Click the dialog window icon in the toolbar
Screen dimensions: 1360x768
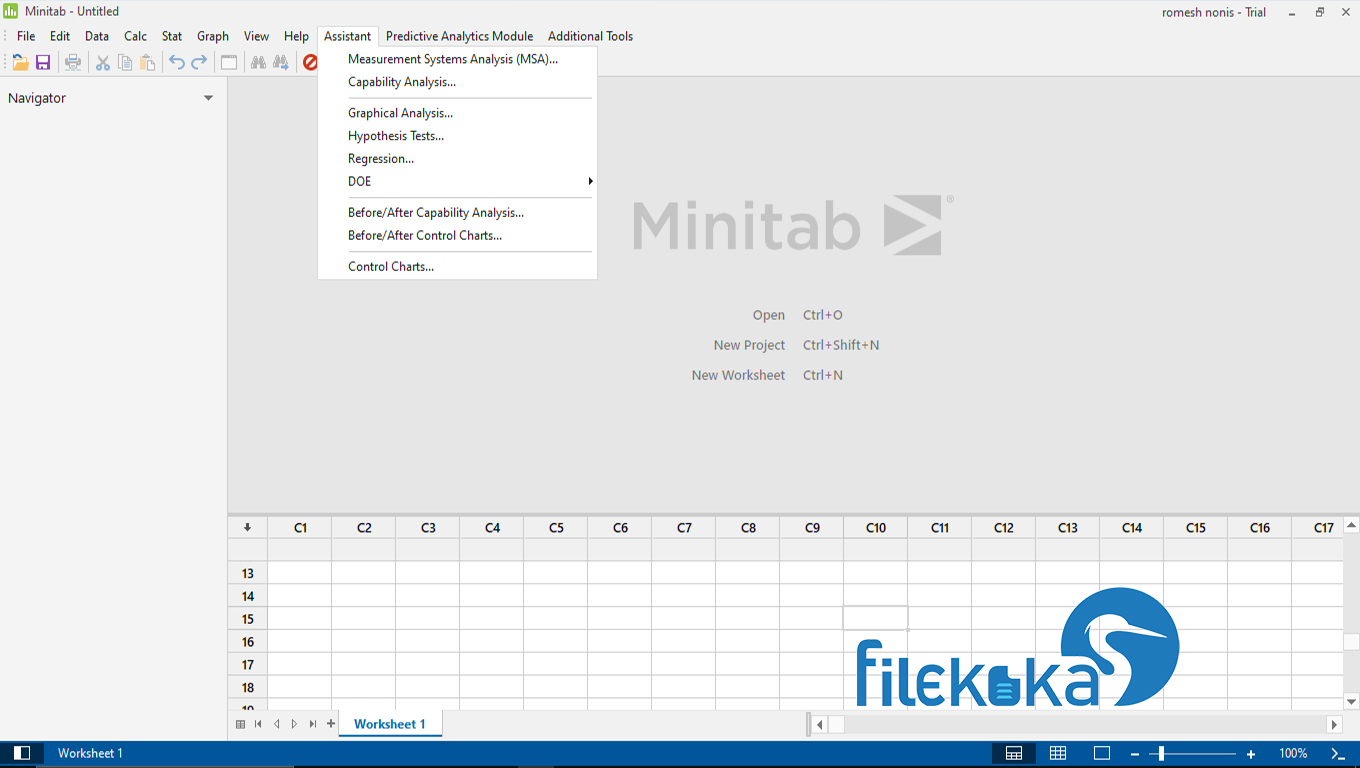[x=229, y=62]
